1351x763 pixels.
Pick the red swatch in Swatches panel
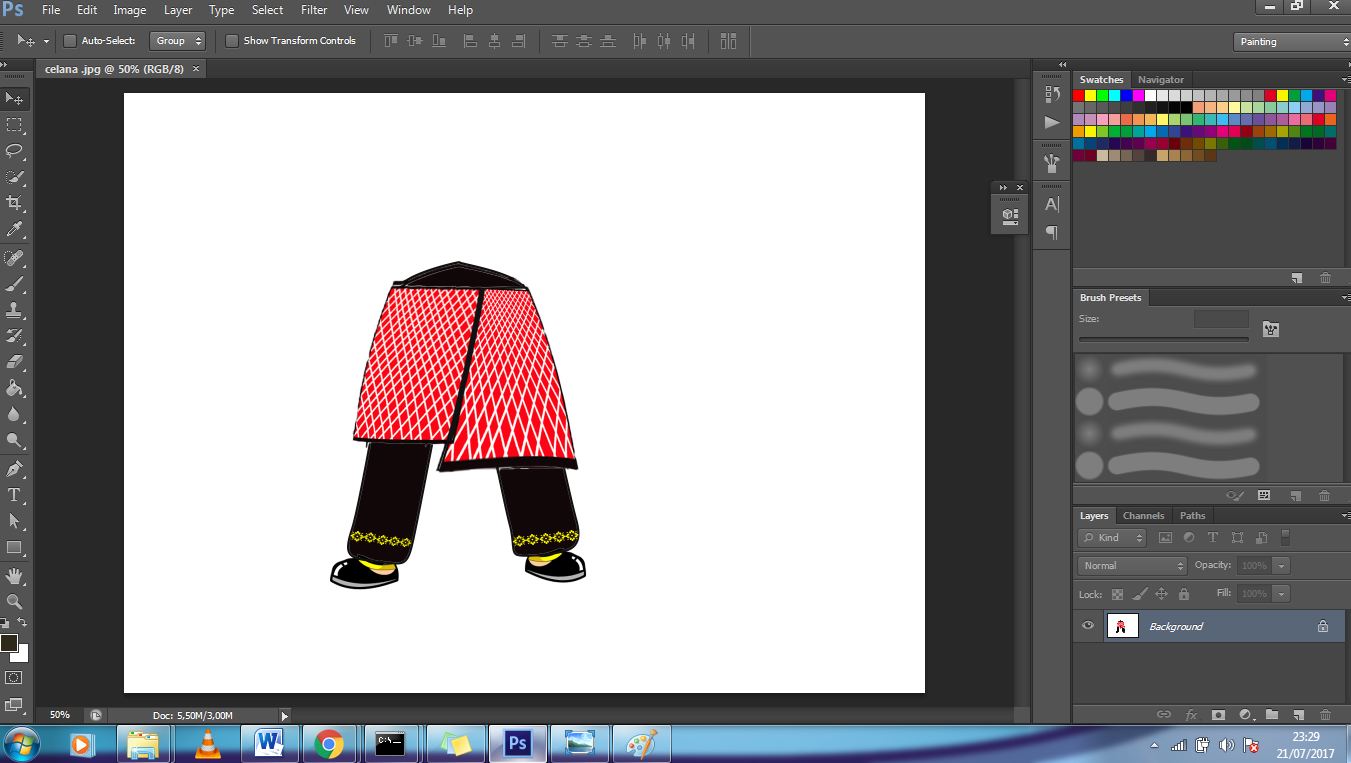click(x=1079, y=96)
